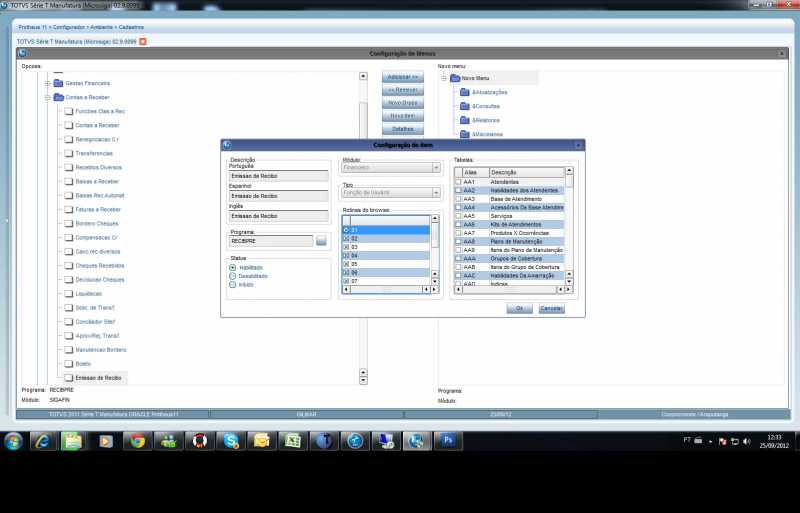Open the lifebuoy taskbar icon
The image size is (800, 513).
pos(199,441)
